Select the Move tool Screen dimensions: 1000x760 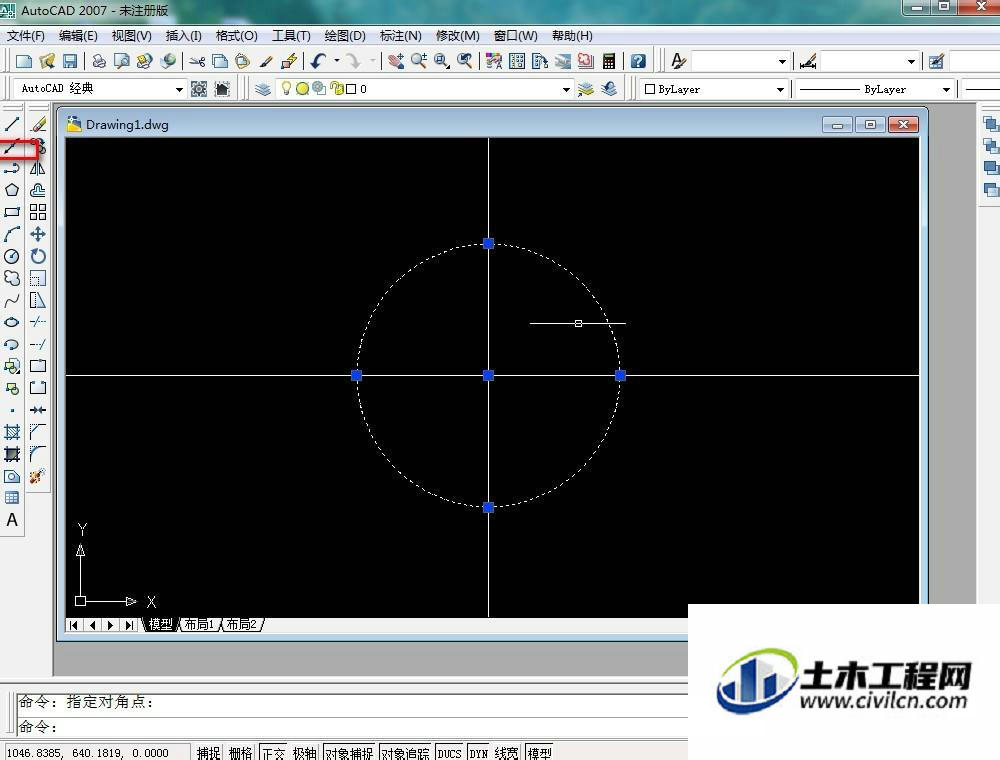(38, 234)
